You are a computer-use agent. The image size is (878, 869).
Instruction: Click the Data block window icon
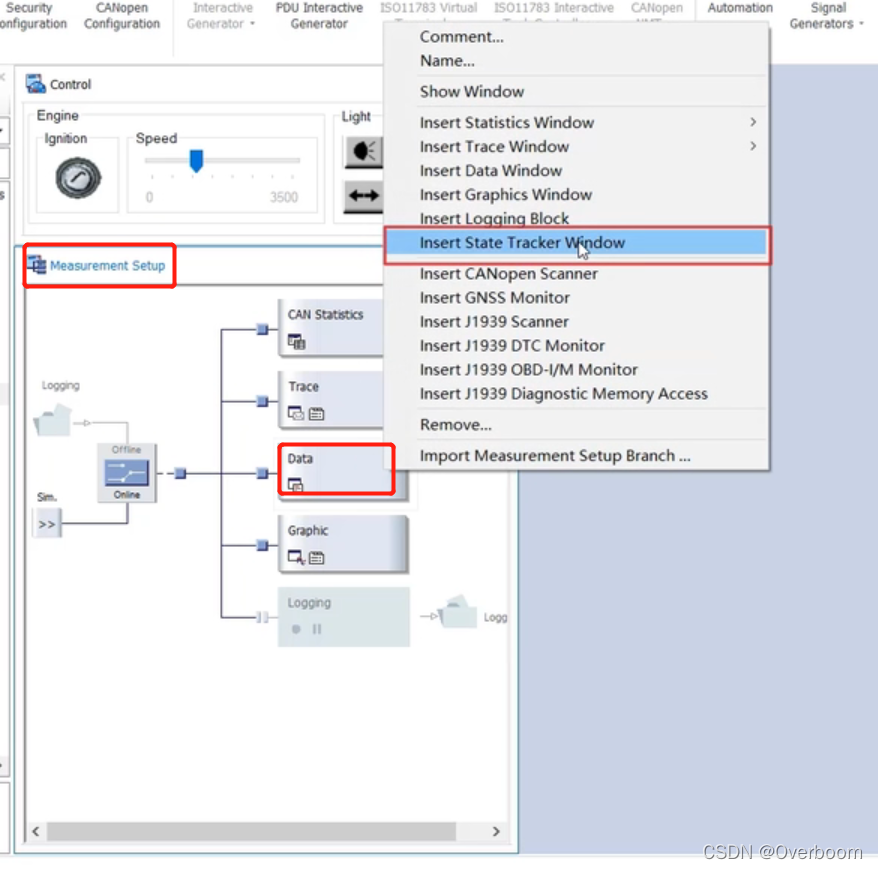[x=295, y=484]
